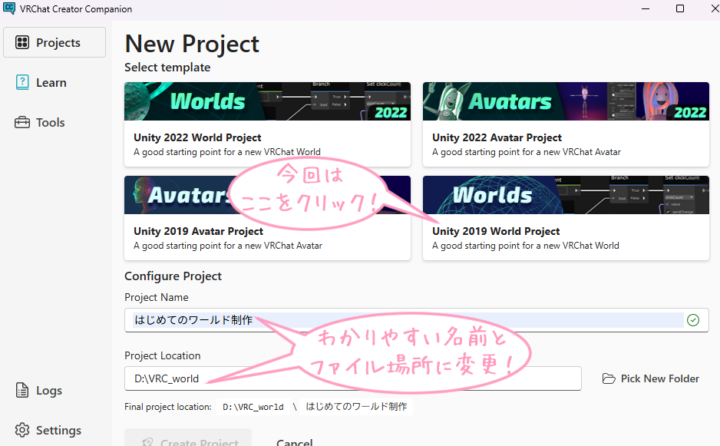Click the Worlds 2022 banner image
Viewport: 720px width, 446px height.
267,102
